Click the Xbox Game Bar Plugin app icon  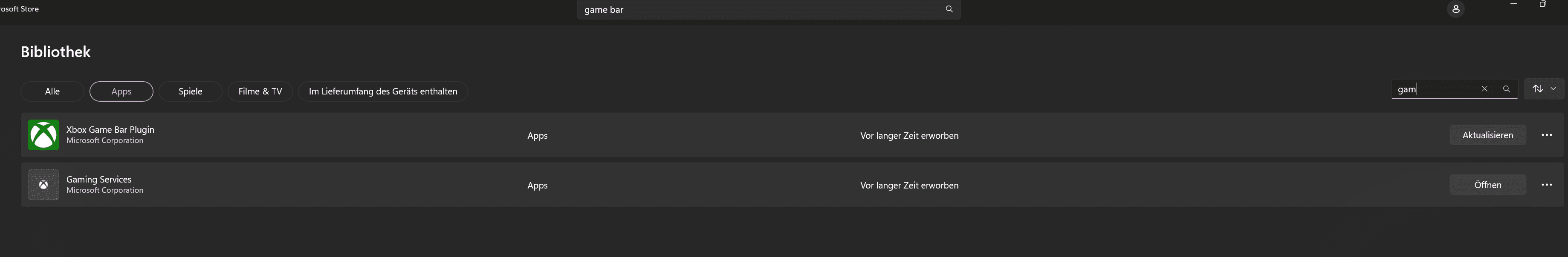43,135
